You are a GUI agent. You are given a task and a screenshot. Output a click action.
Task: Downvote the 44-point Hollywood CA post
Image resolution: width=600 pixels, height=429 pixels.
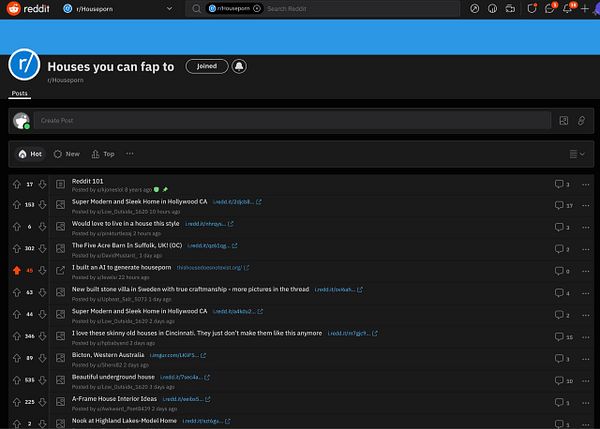point(42,314)
